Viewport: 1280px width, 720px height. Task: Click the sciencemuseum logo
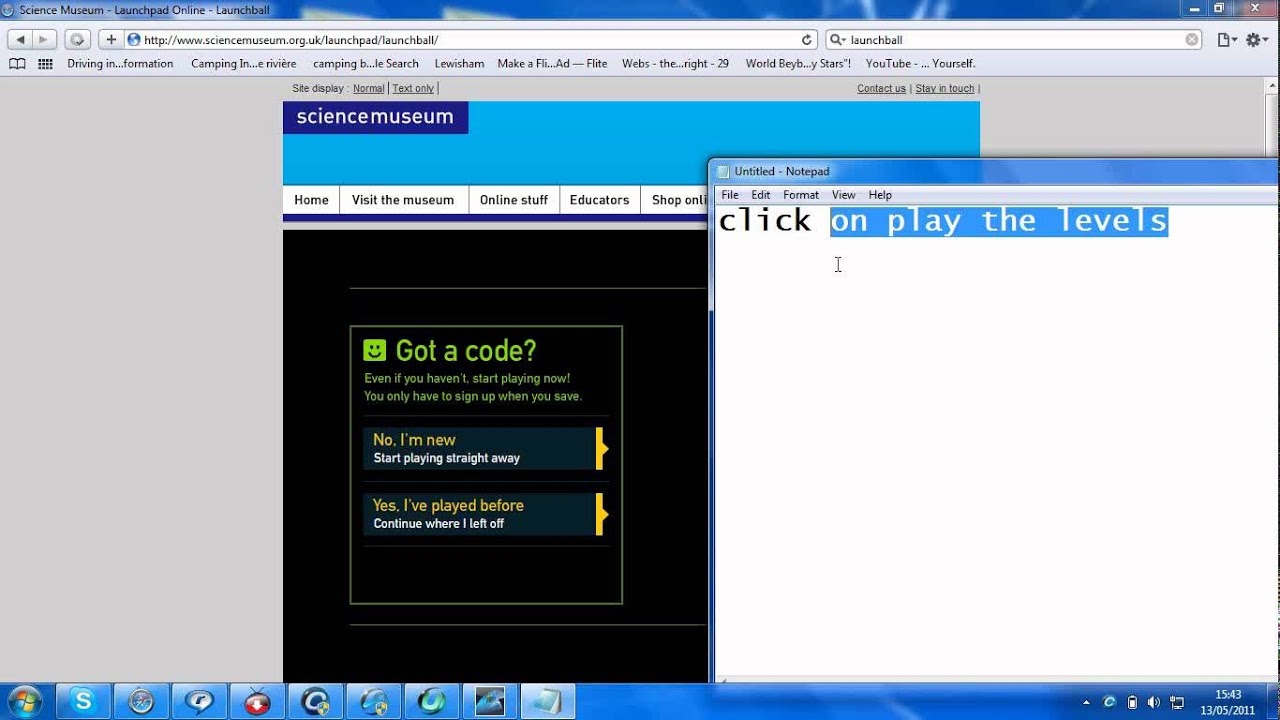tap(375, 117)
